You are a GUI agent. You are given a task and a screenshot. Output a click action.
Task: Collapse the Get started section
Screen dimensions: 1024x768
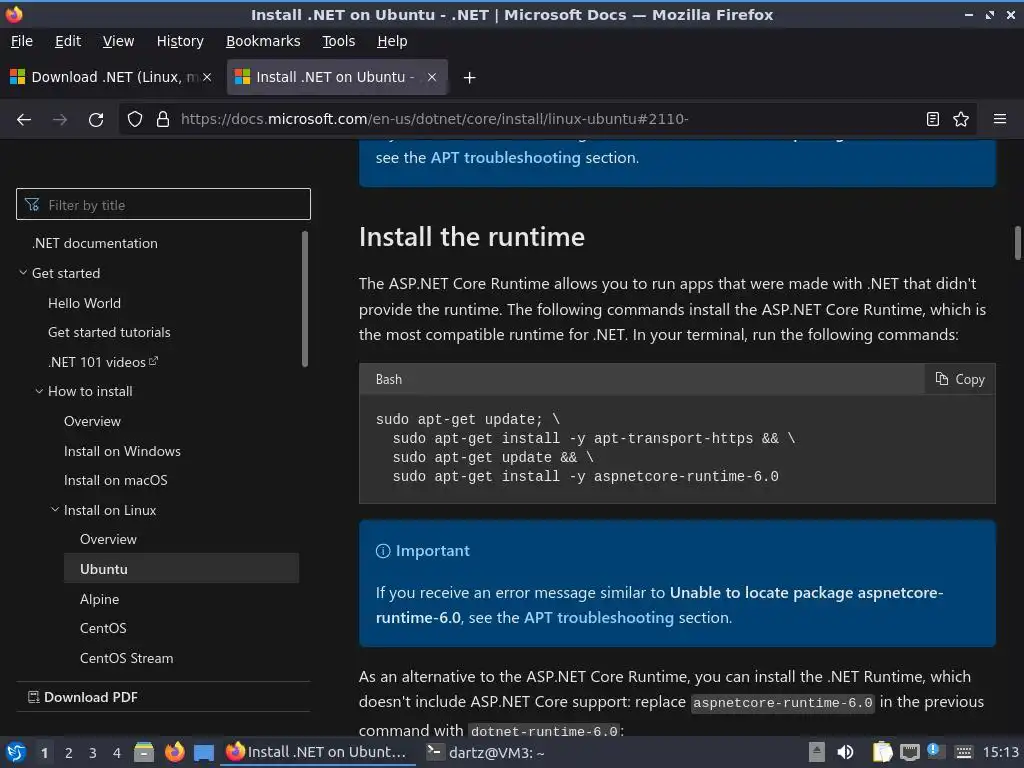(x=23, y=273)
